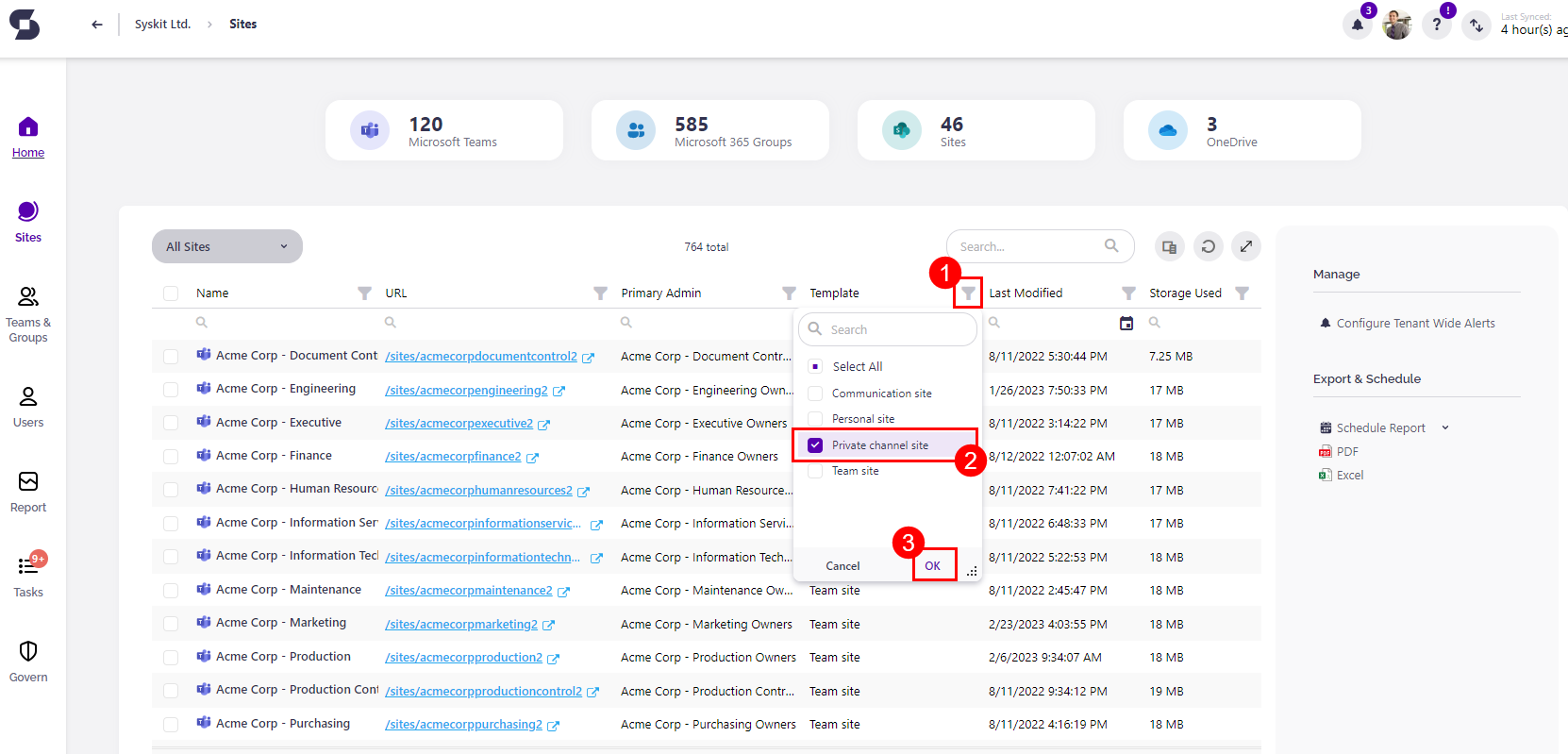The height and width of the screenshot is (754, 1568).
Task: Open Configure Tenant Wide Alerts
Action: [1408, 324]
